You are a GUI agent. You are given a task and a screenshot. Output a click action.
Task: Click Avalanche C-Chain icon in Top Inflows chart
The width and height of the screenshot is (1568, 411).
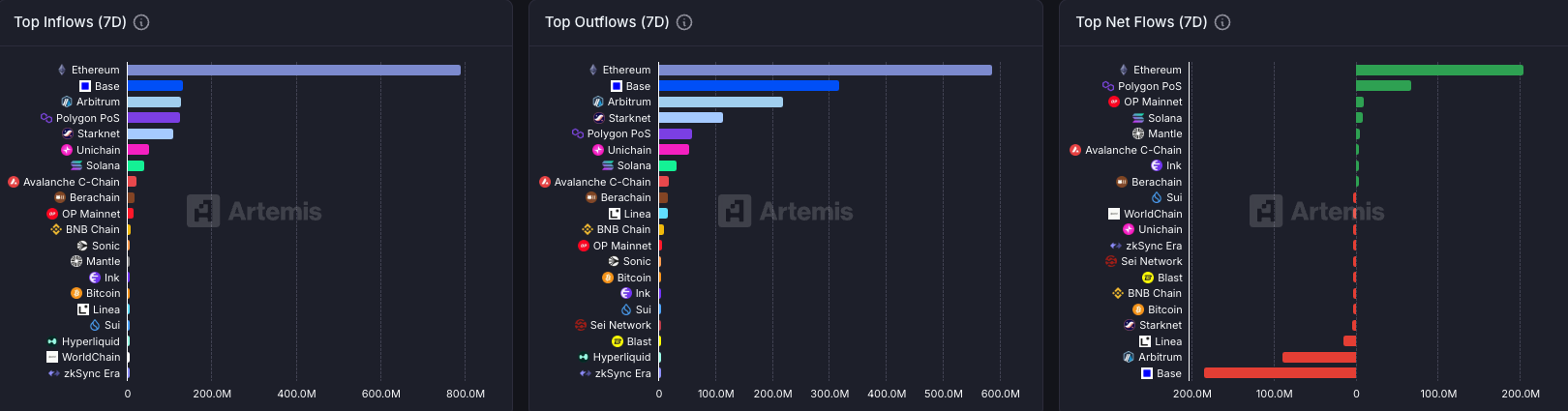pos(14,182)
